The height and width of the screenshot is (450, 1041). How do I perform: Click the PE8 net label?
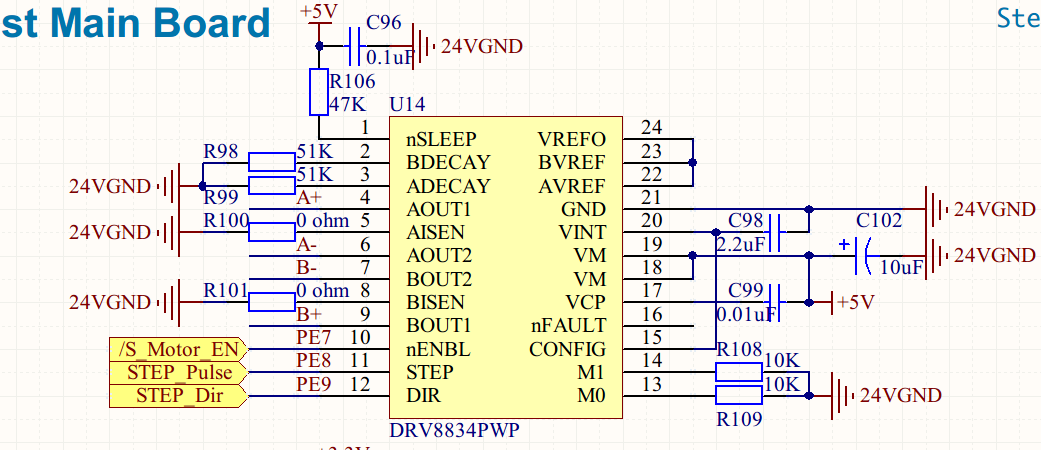[313, 360]
